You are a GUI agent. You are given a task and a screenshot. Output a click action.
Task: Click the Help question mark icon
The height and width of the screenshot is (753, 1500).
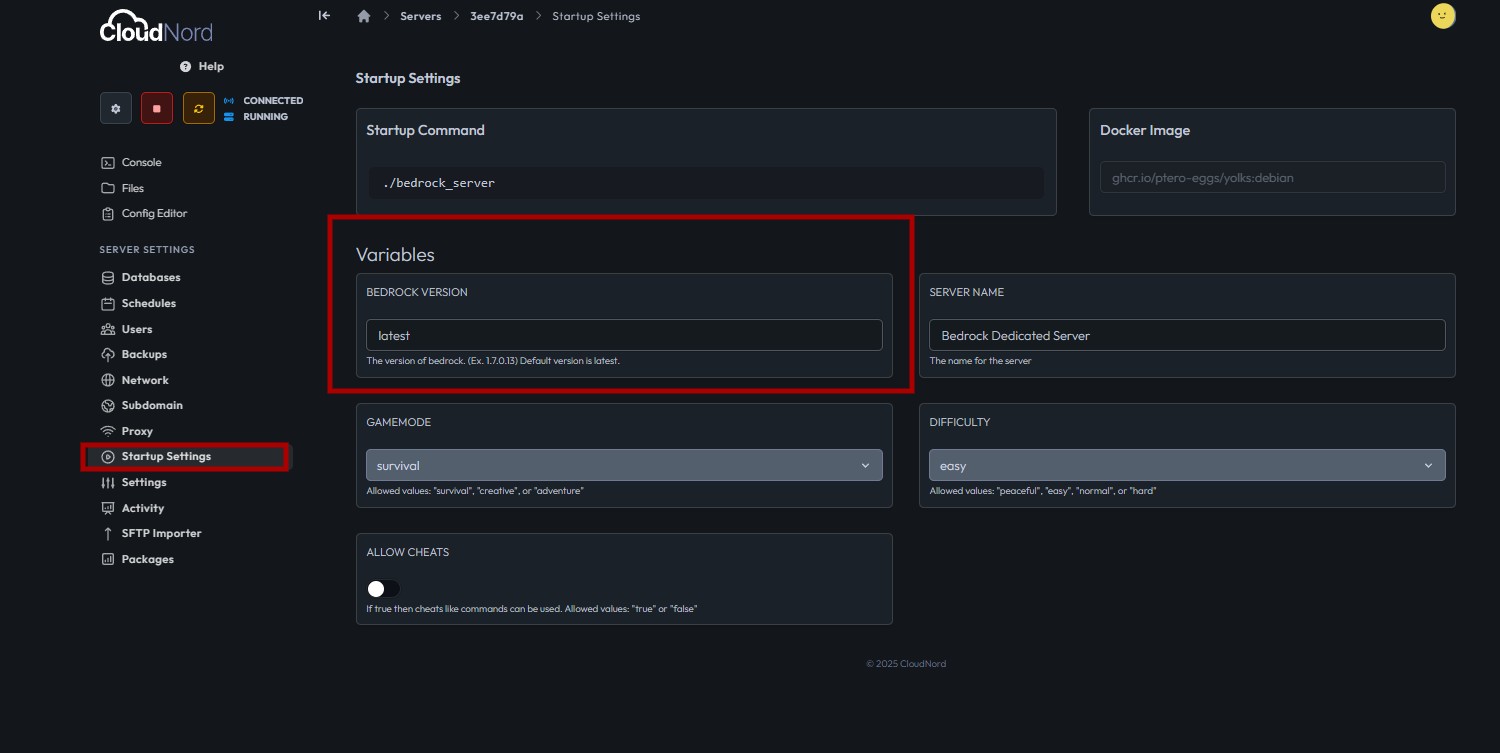coord(185,66)
